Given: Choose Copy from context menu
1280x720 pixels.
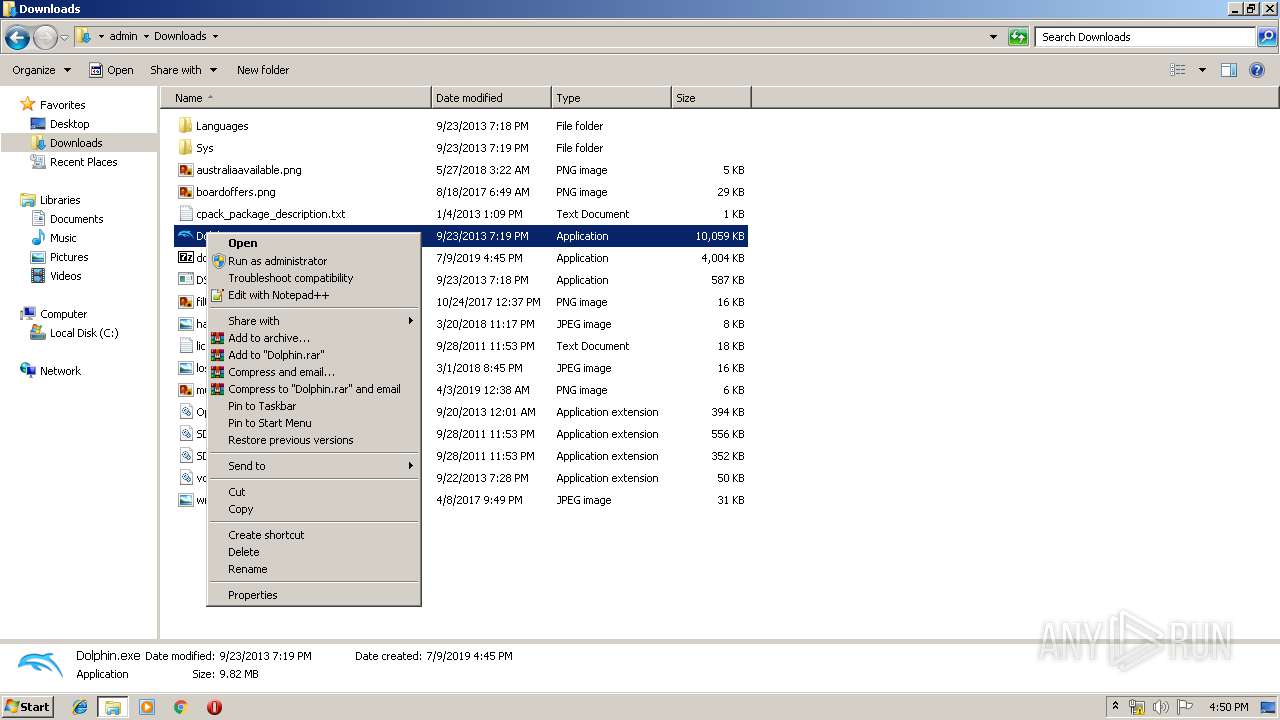Looking at the screenshot, I should pyautogui.click(x=313, y=509).
